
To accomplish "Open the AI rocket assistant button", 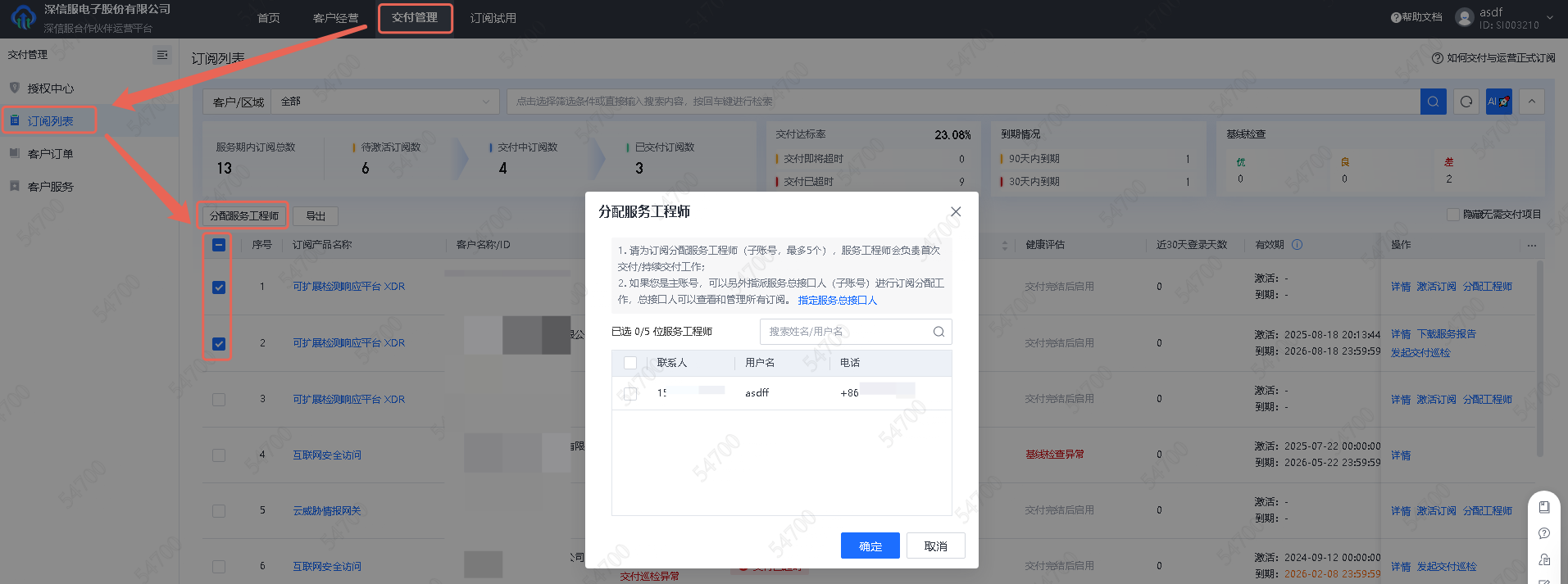I will tap(1498, 102).
